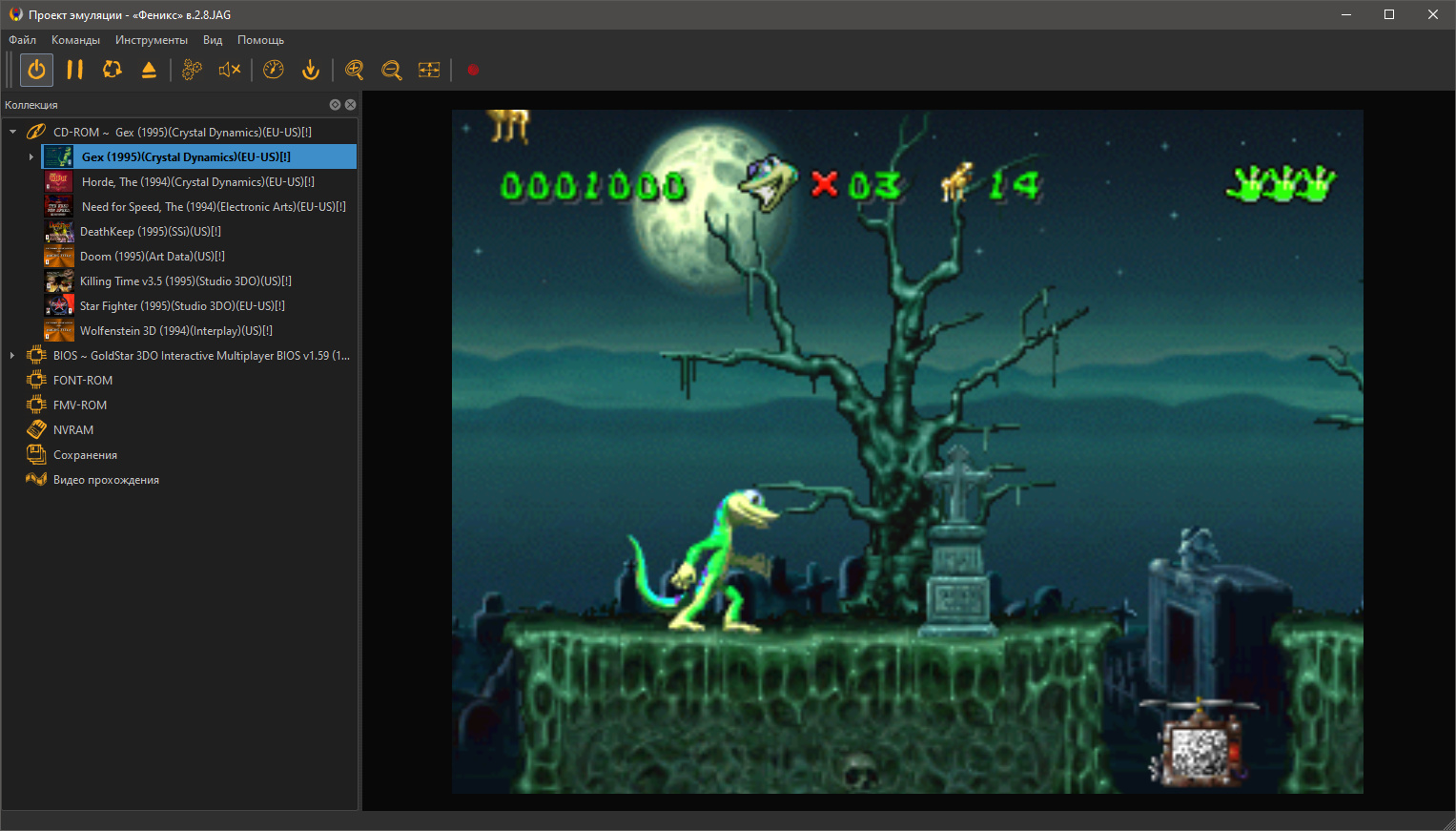Click the Need for Speed cover thumbnail
1456x831 pixels.
click(58, 206)
